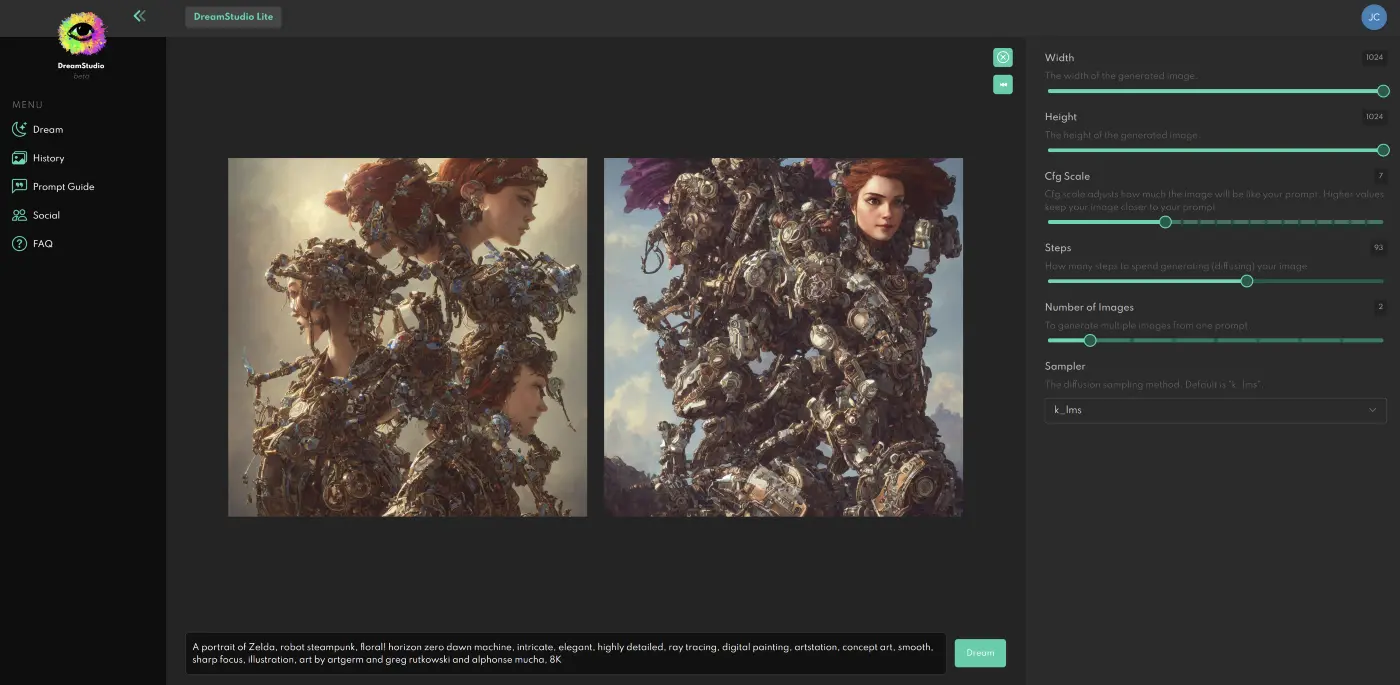The image size is (1400, 685).
Task: Click the DreamStudio Lite tab
Action: coord(233,17)
